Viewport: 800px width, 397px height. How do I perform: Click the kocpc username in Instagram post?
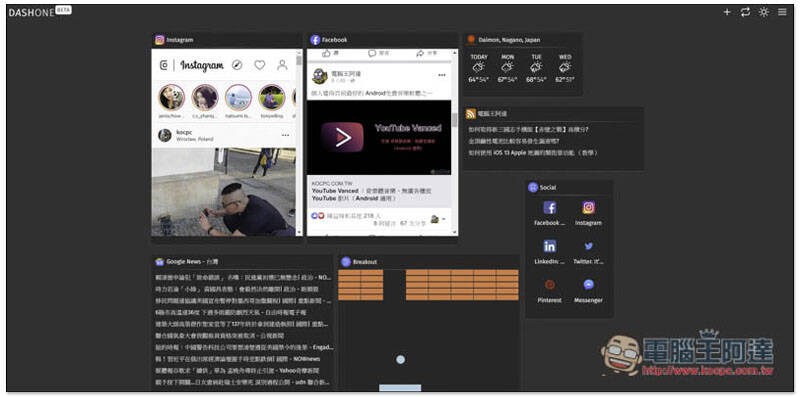click(x=183, y=132)
